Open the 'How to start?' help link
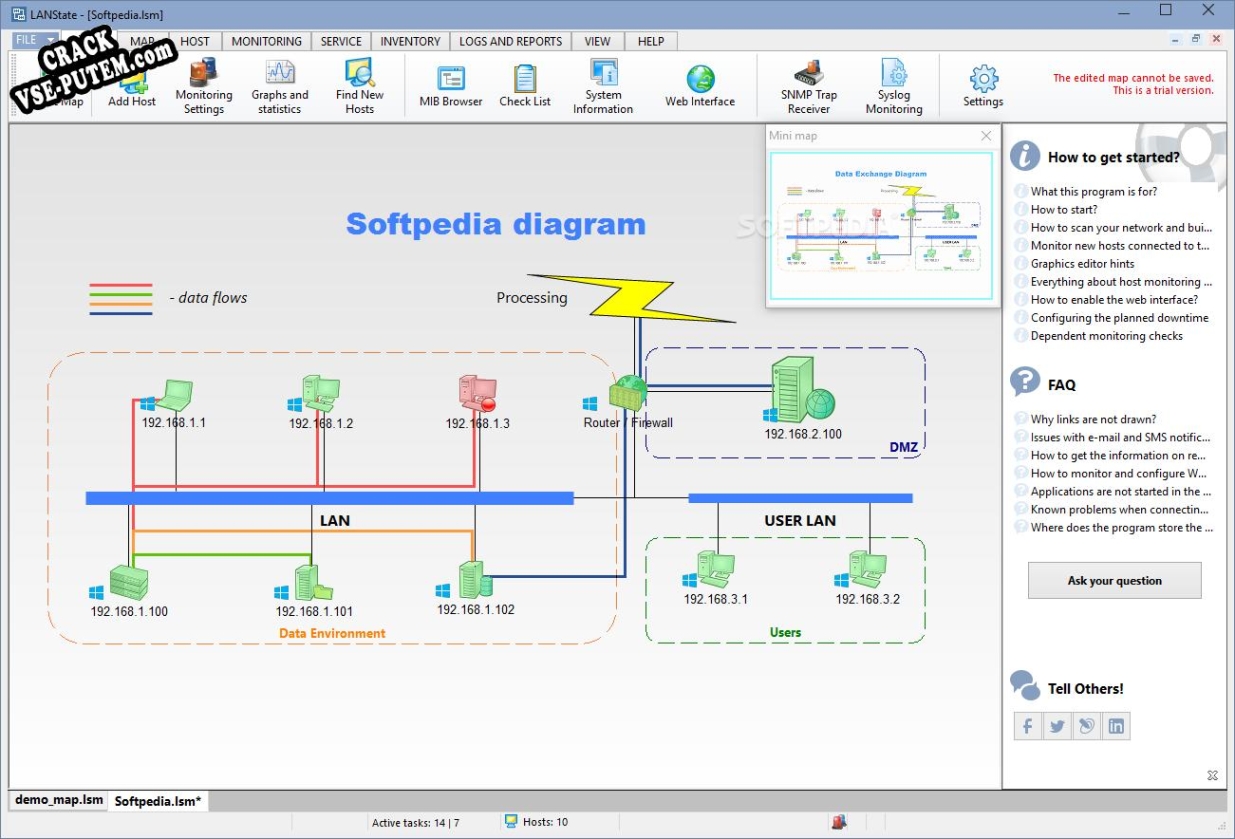 click(1064, 210)
